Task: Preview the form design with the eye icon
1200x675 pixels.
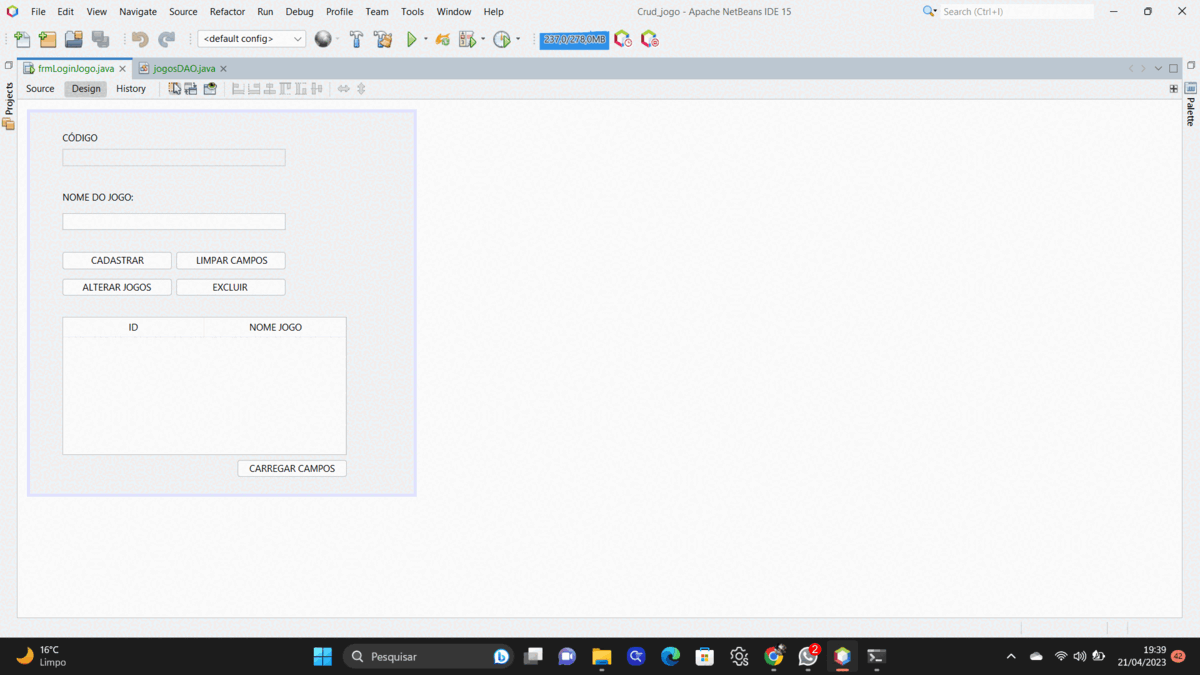Action: (x=210, y=88)
